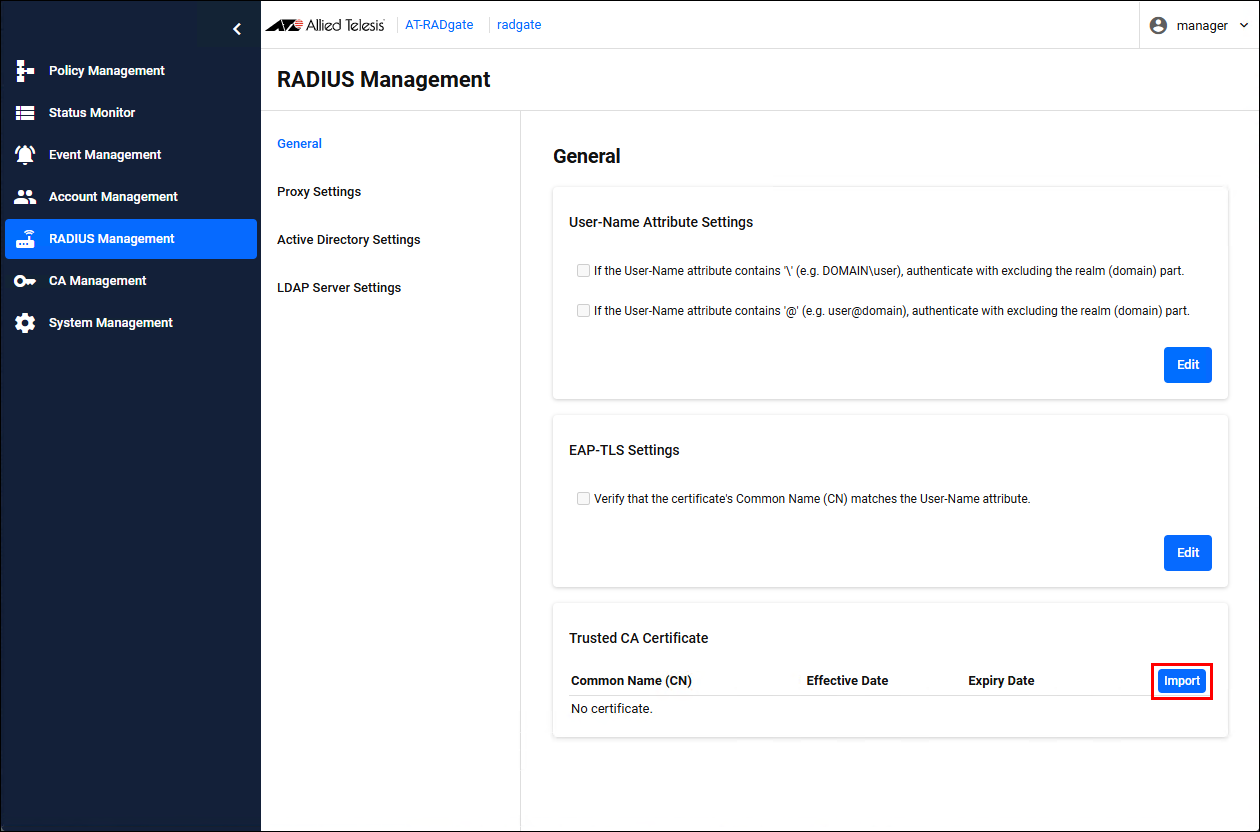Image resolution: width=1260 pixels, height=832 pixels.
Task: Open LDAP Server Settings tab
Action: pos(339,288)
